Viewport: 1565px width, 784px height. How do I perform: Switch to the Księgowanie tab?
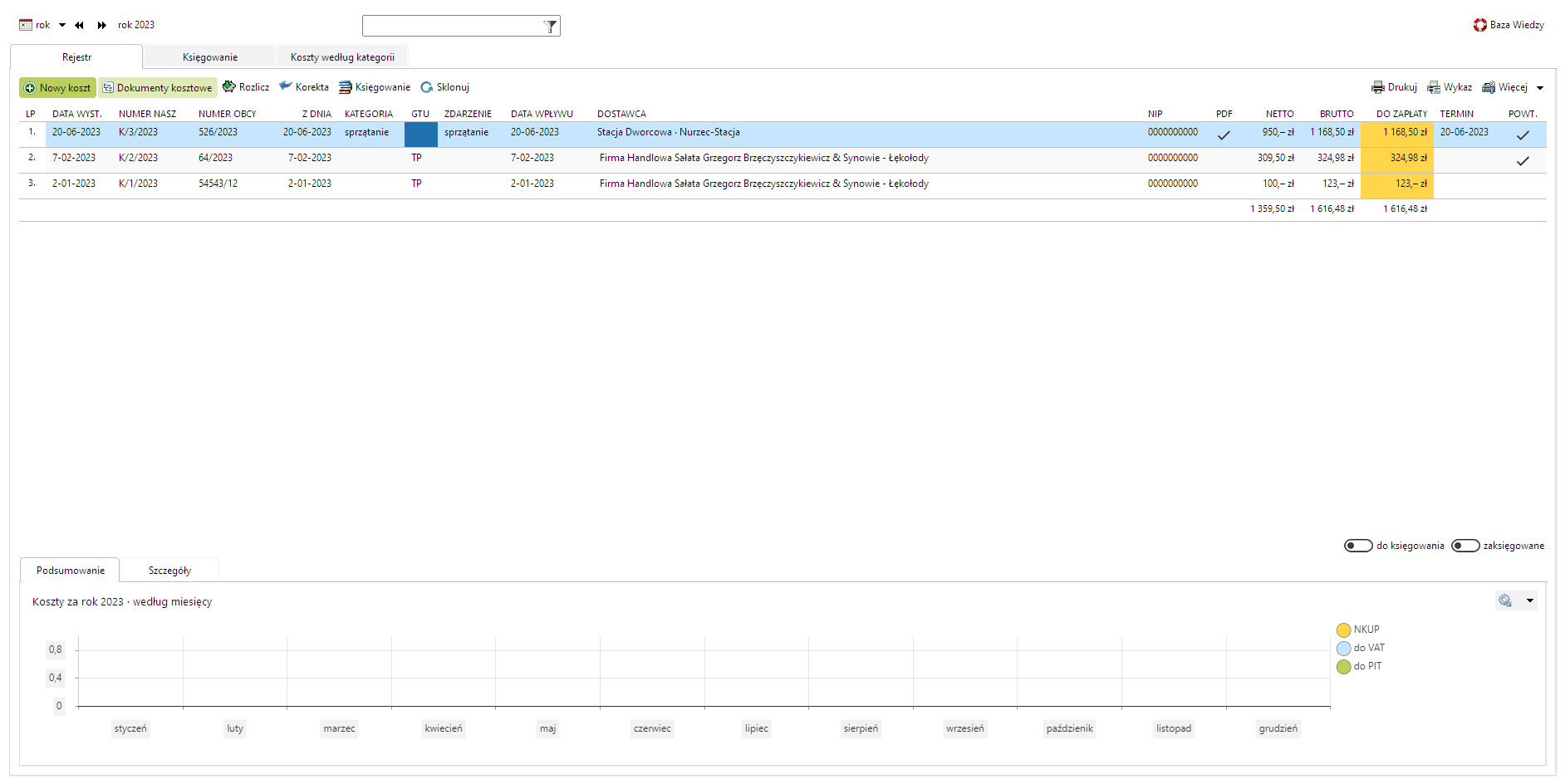click(210, 57)
